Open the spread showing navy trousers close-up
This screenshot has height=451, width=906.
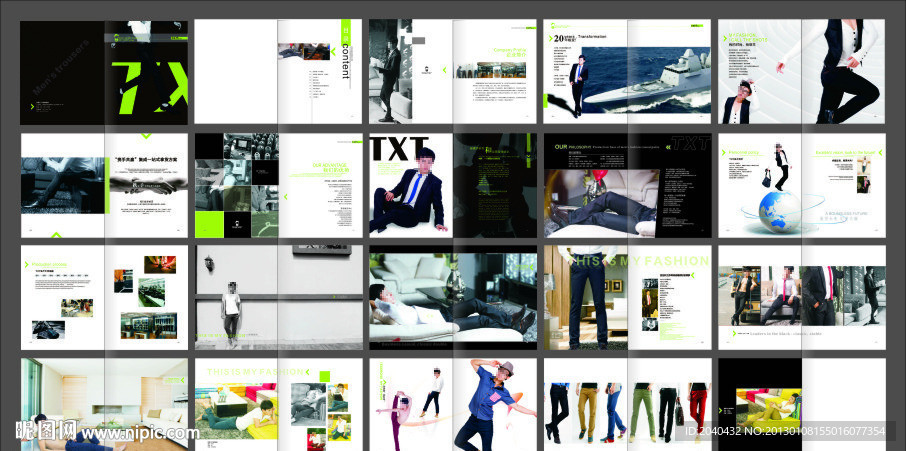click(627, 297)
